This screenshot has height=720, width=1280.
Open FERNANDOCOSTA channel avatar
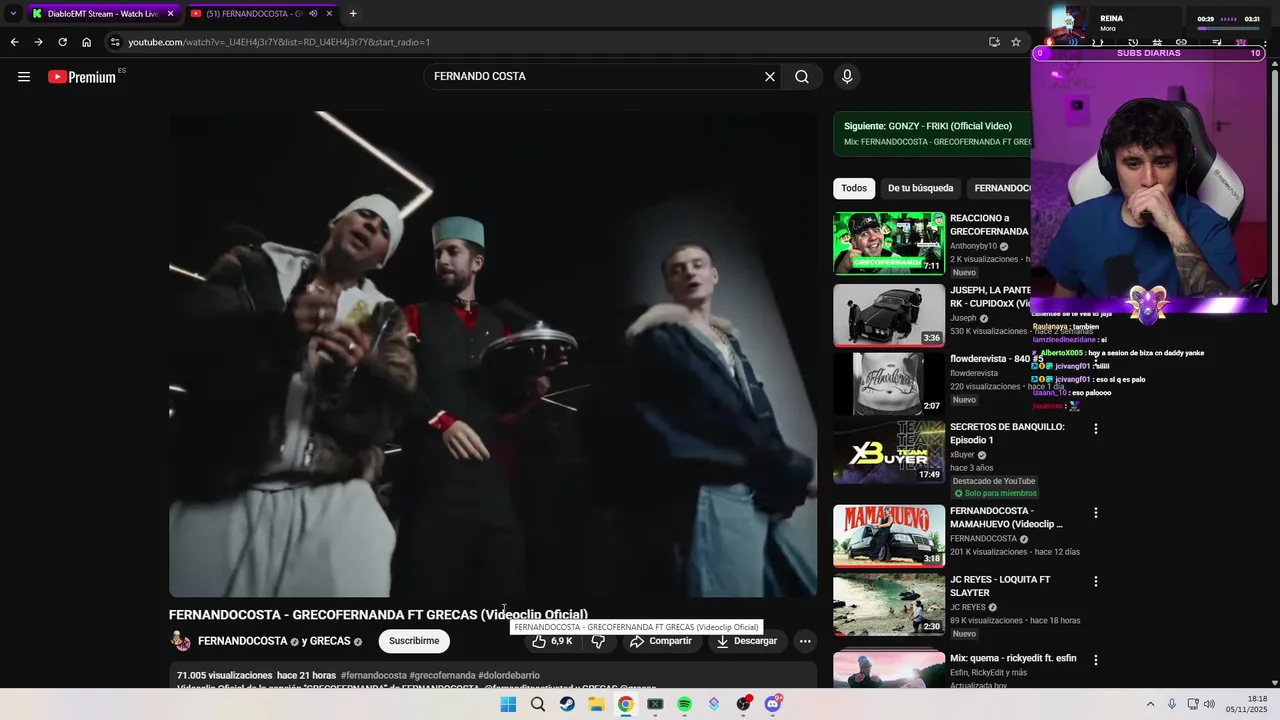pyautogui.click(x=180, y=641)
